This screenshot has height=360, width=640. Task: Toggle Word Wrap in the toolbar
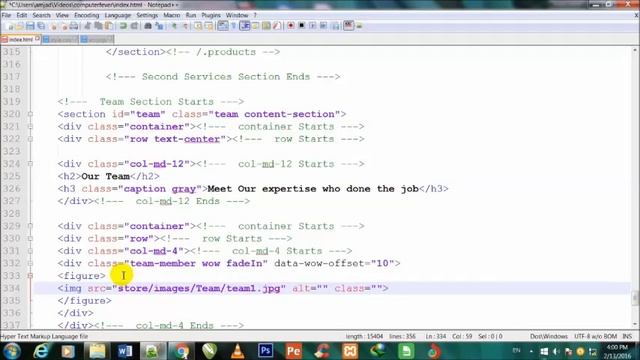tap(222, 26)
